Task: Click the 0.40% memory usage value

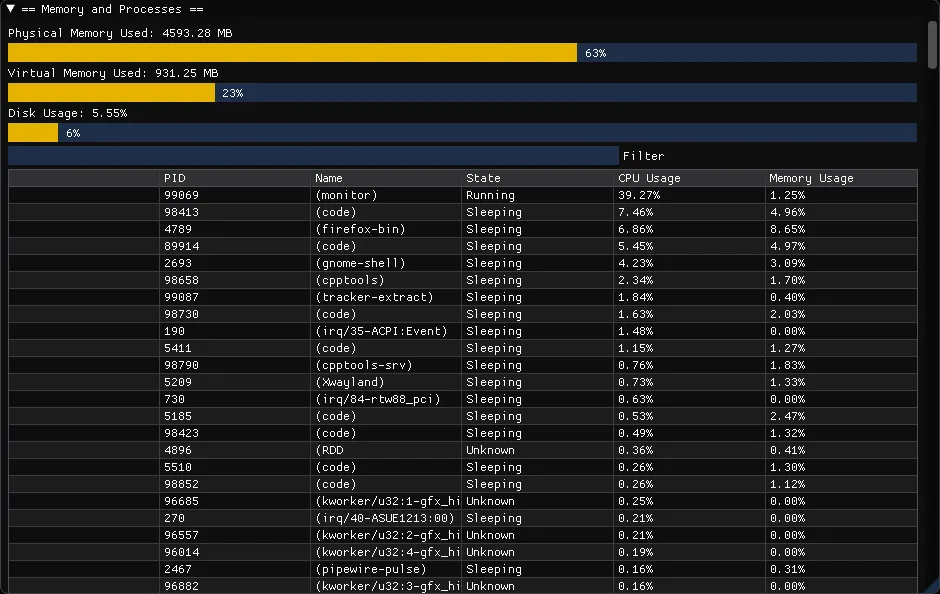Action: pos(787,297)
